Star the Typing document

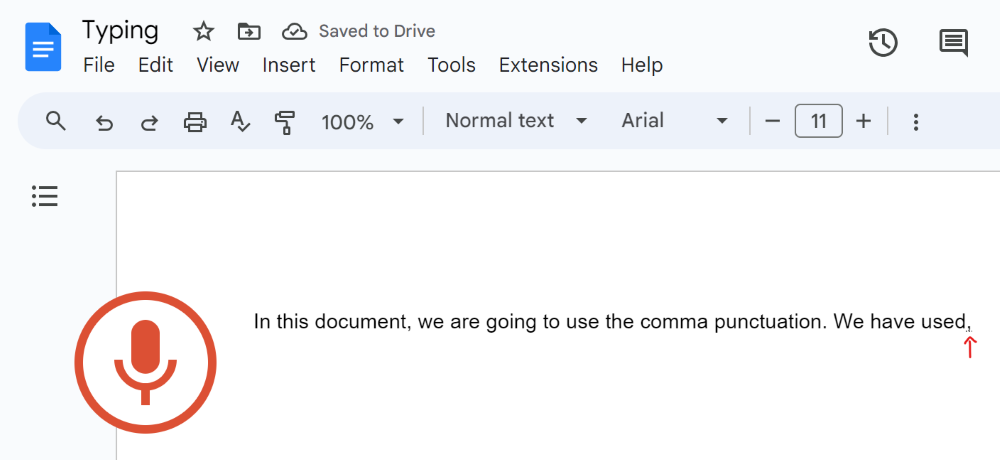coord(204,32)
